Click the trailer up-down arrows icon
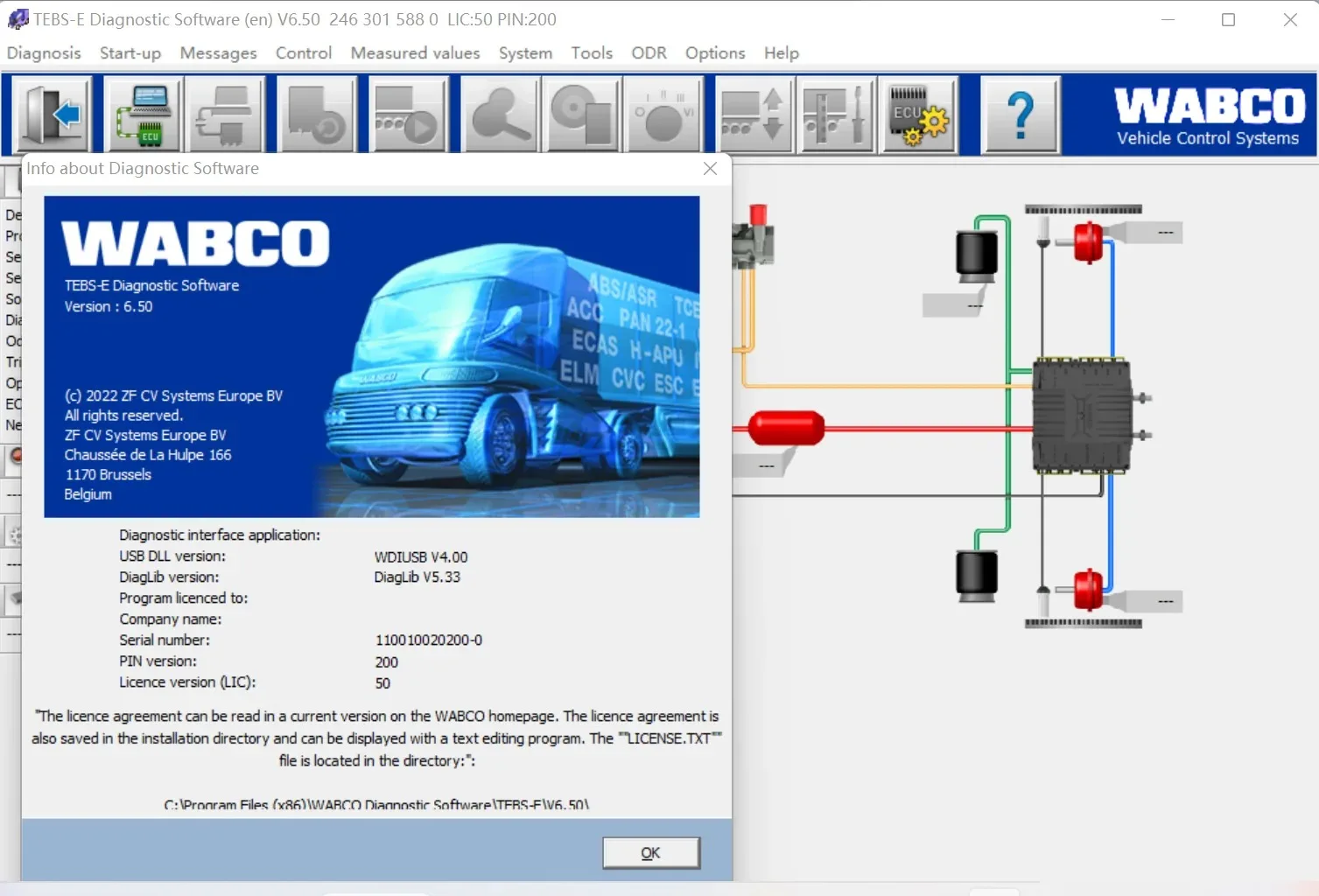The height and width of the screenshot is (896, 1319). [754, 115]
